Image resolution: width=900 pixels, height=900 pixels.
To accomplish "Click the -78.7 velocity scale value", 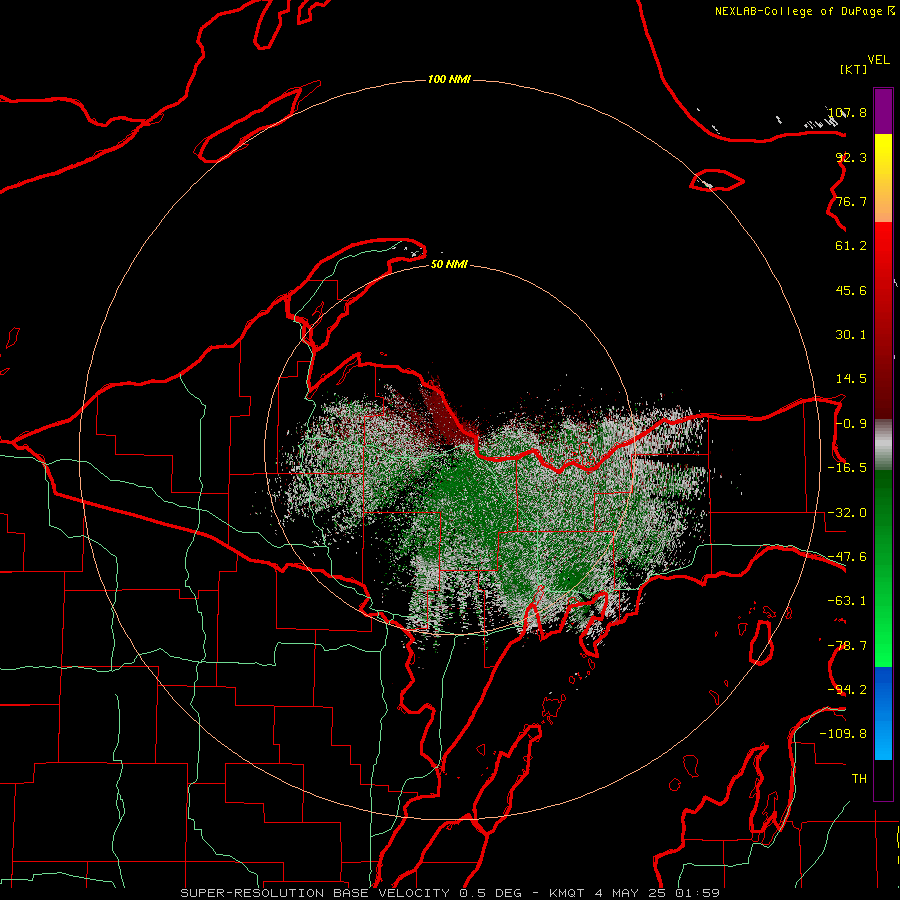I will click(x=847, y=646).
